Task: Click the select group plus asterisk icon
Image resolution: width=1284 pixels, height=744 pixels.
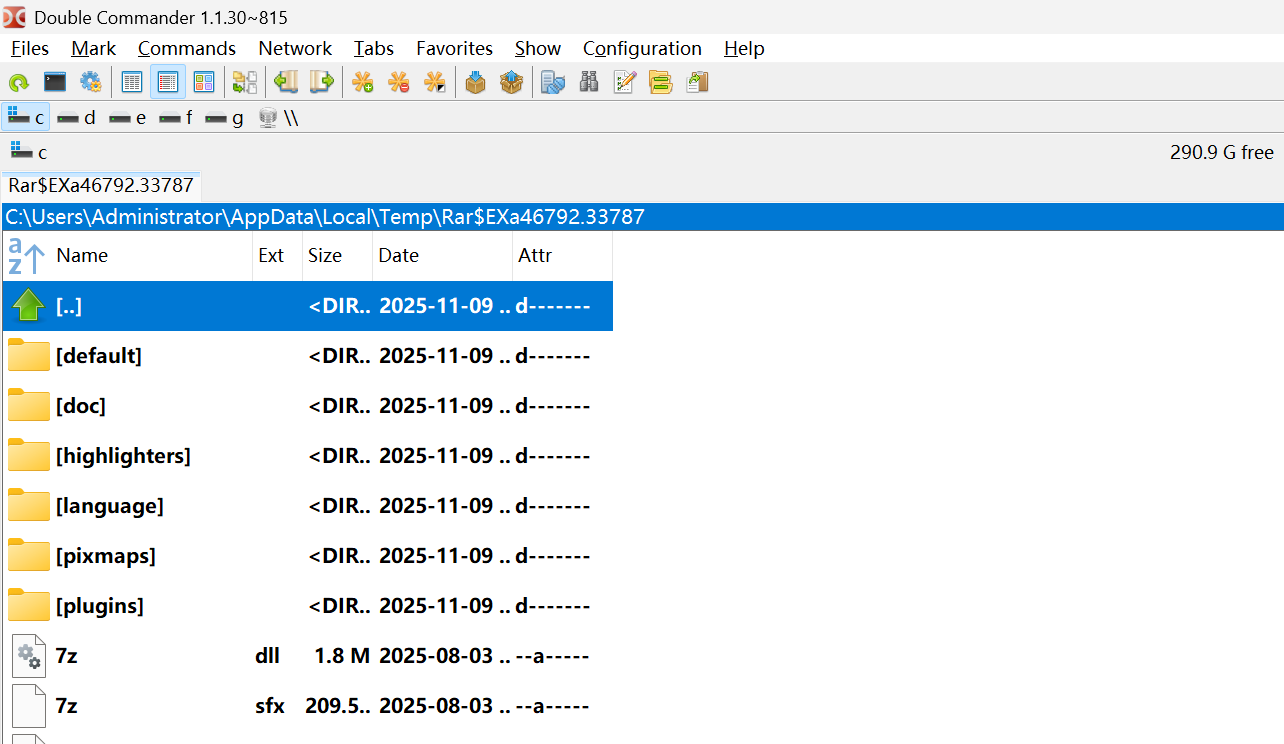Action: pyautogui.click(x=363, y=82)
